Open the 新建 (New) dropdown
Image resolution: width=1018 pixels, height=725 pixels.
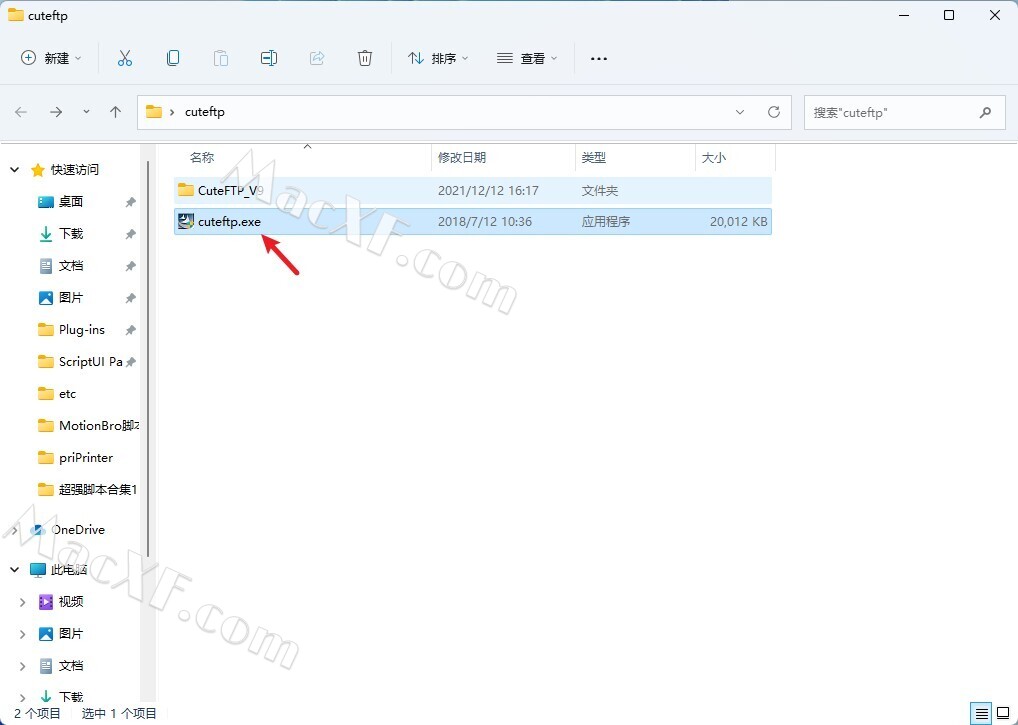51,58
